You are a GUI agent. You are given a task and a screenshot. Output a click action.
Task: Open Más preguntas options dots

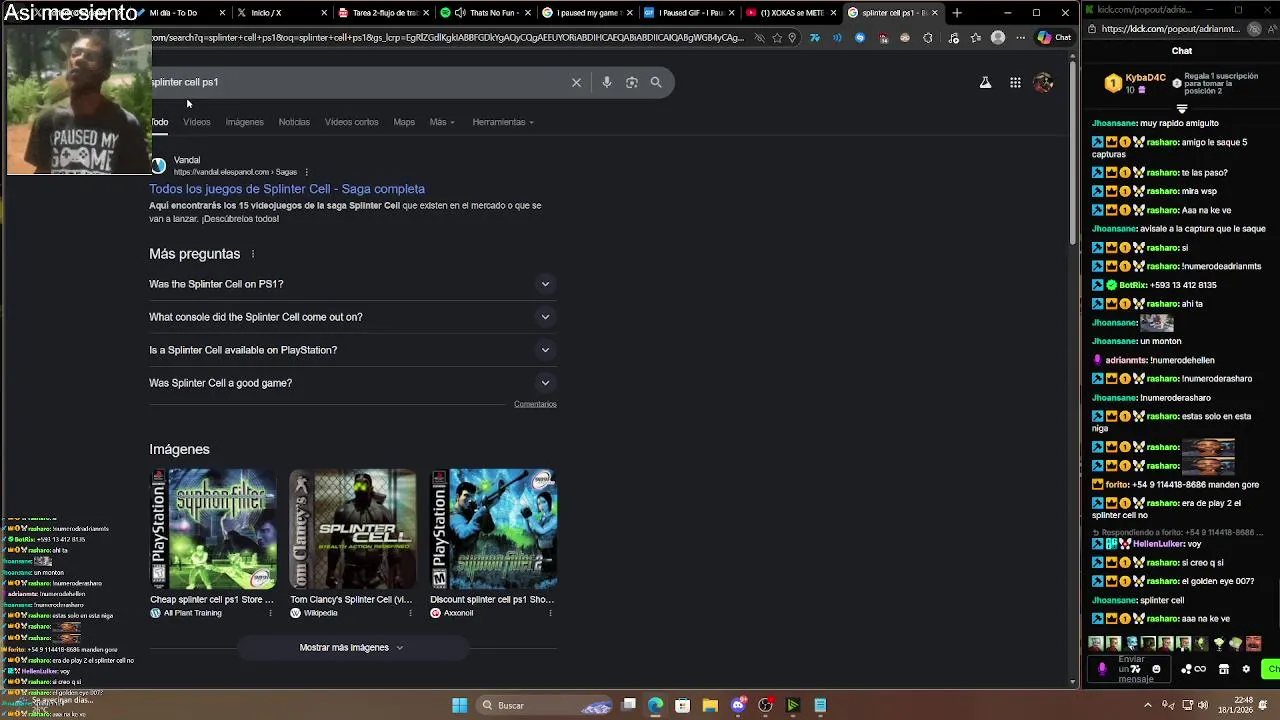pyautogui.click(x=253, y=254)
